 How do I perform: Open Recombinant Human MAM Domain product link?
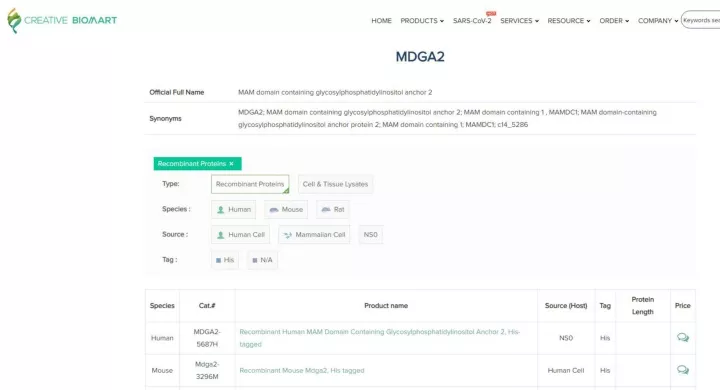pos(379,338)
